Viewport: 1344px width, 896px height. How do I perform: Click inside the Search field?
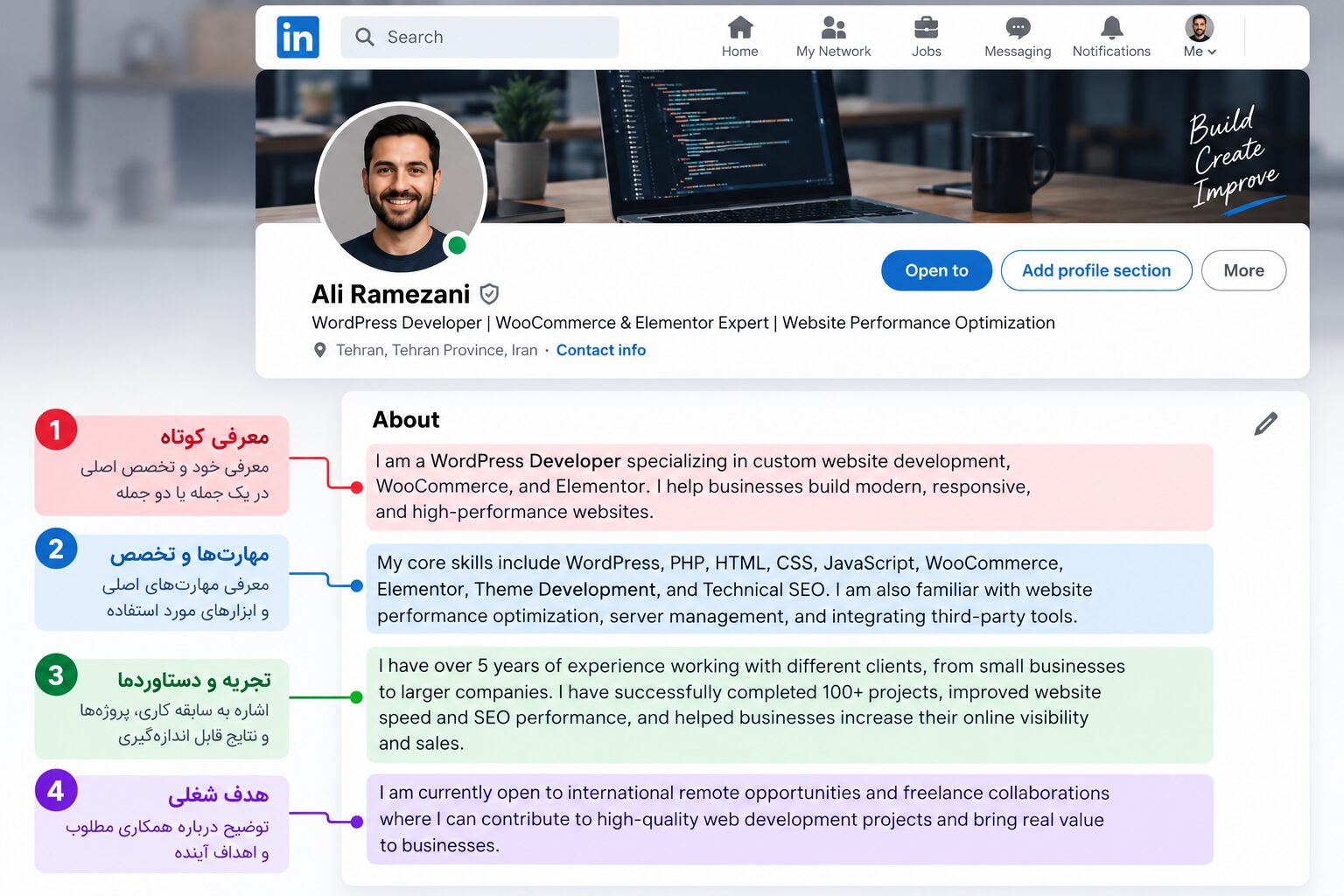point(479,37)
